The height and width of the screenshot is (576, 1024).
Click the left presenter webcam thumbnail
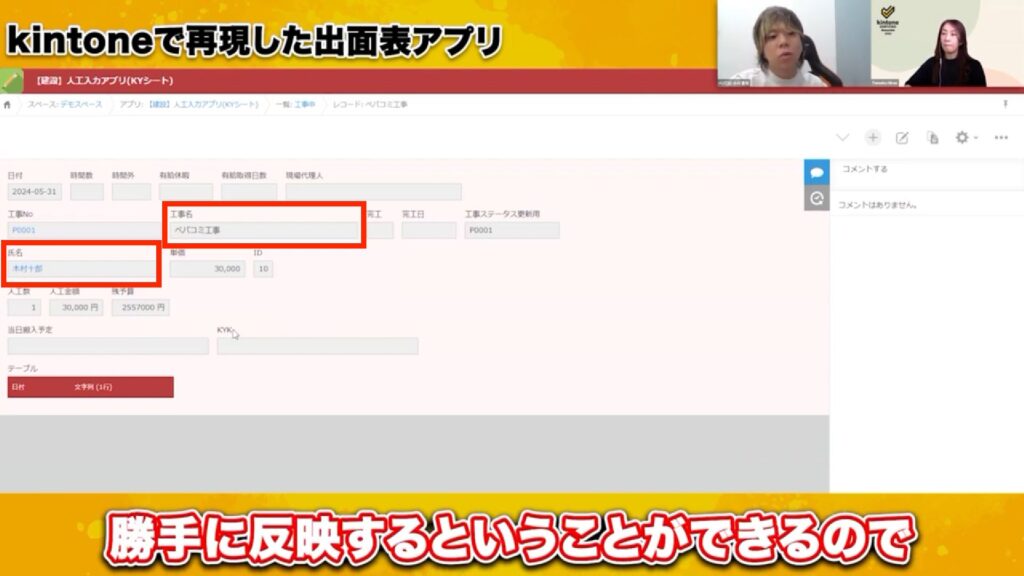click(794, 43)
